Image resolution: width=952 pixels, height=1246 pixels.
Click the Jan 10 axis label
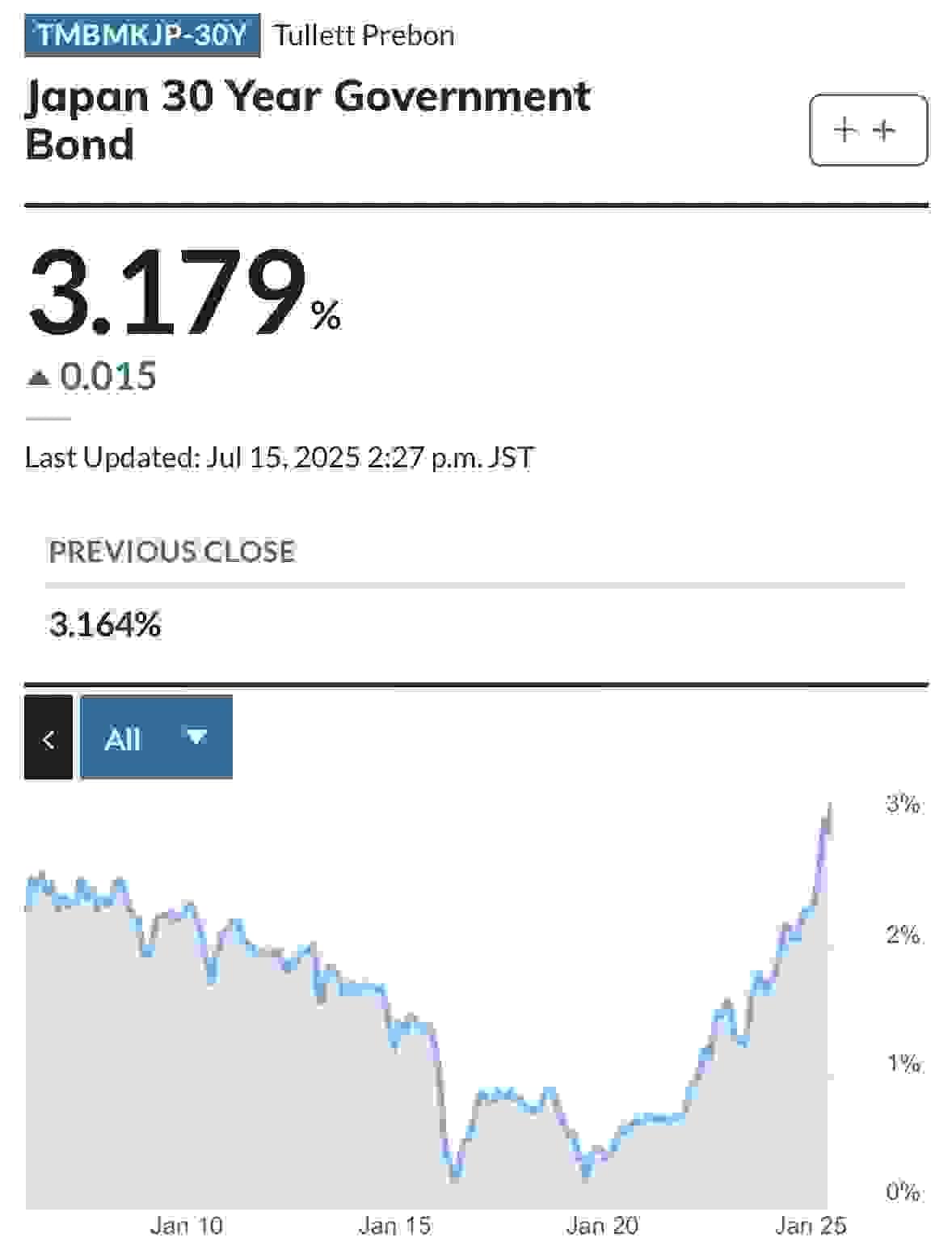pos(187,1226)
